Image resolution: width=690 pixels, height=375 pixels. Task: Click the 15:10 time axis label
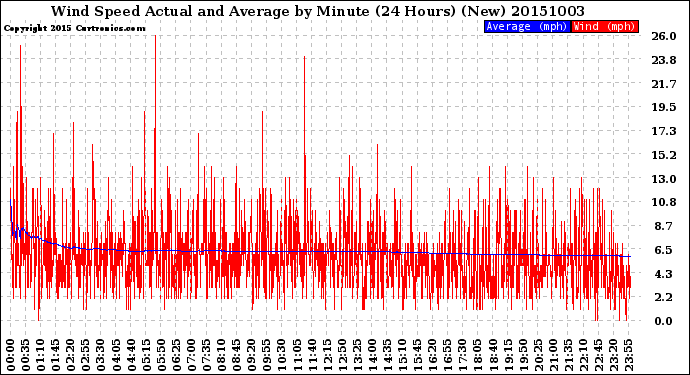[x=402, y=355]
